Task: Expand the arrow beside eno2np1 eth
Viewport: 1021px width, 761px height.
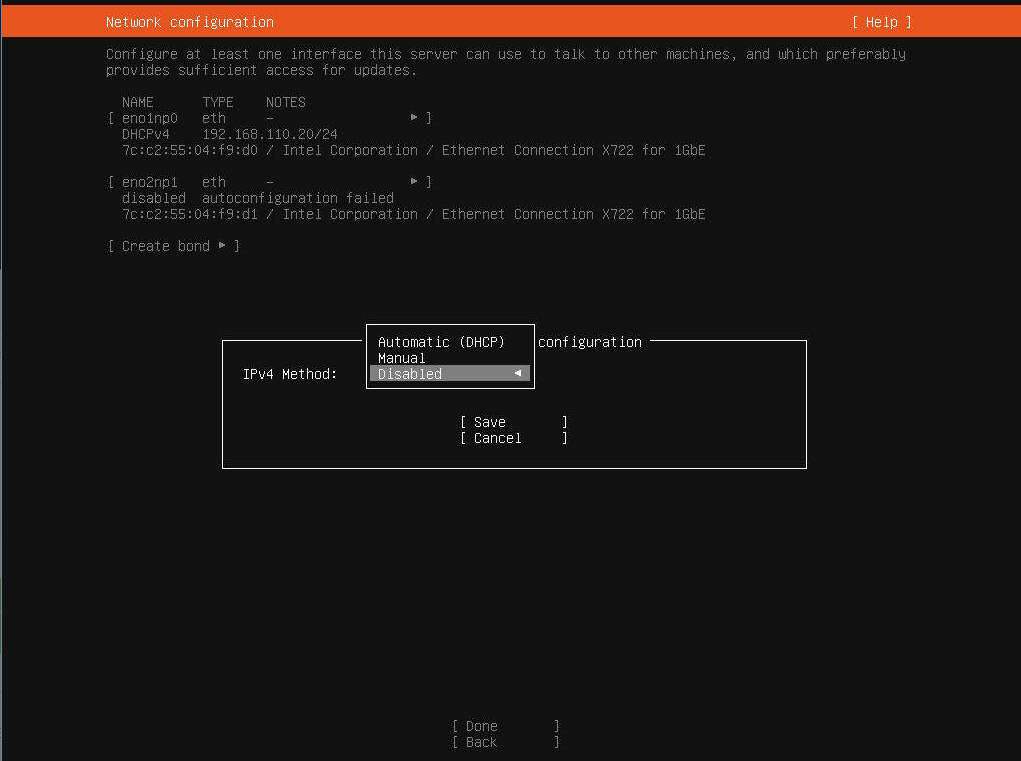Action: (x=414, y=182)
